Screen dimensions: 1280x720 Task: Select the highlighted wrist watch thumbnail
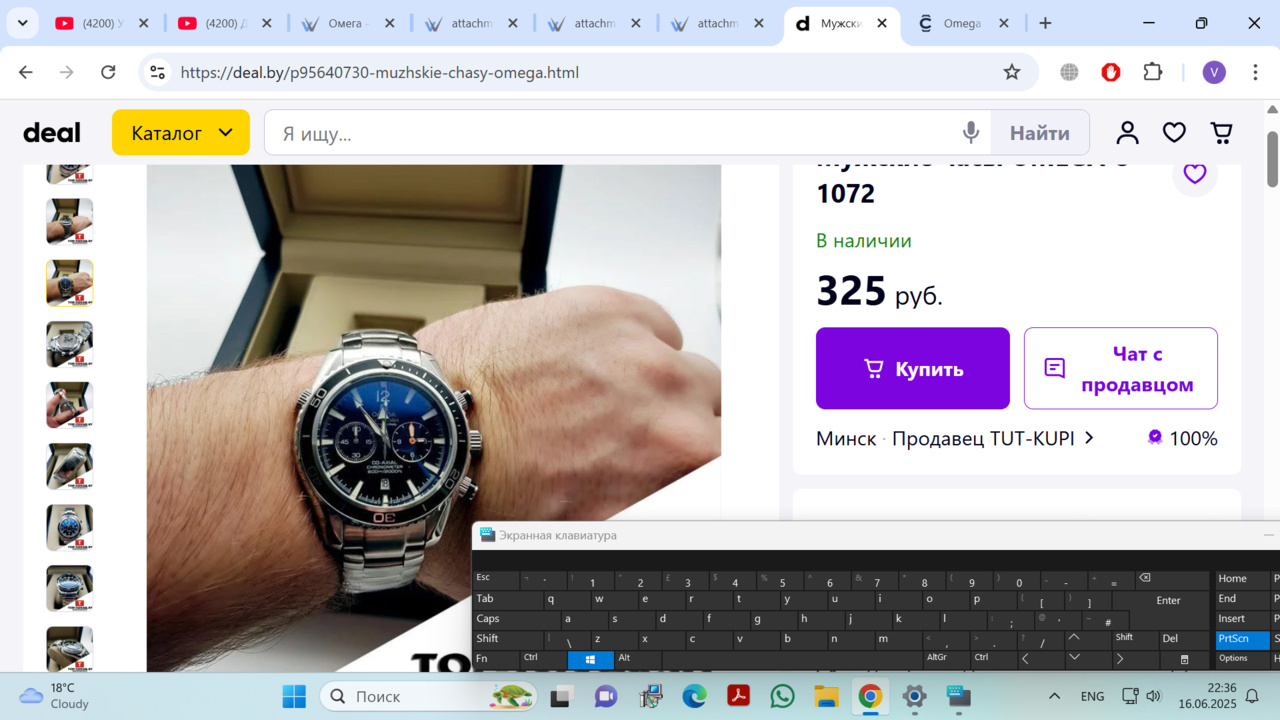[x=70, y=283]
